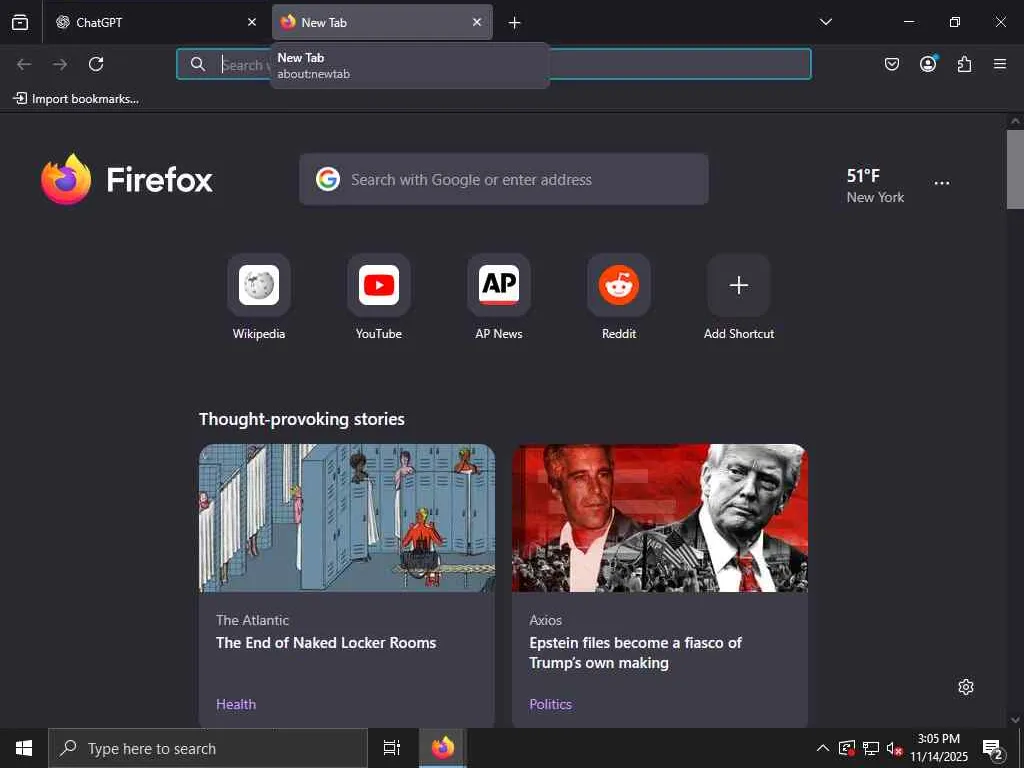This screenshot has height=768, width=1024.
Task: Click Import bookmarks link
Action: pos(76,99)
